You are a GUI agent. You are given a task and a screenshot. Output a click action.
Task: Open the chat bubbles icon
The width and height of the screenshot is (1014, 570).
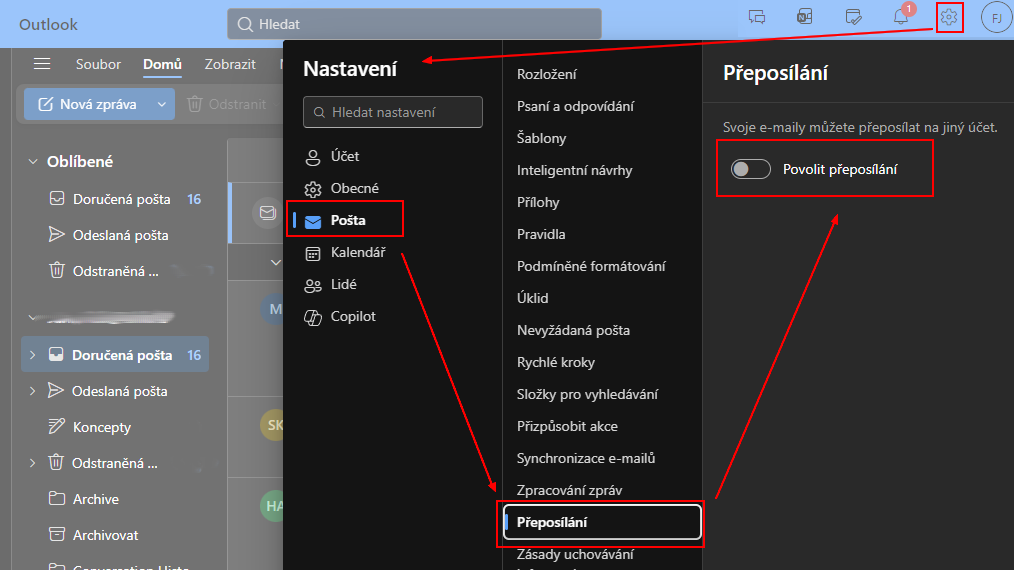757,17
